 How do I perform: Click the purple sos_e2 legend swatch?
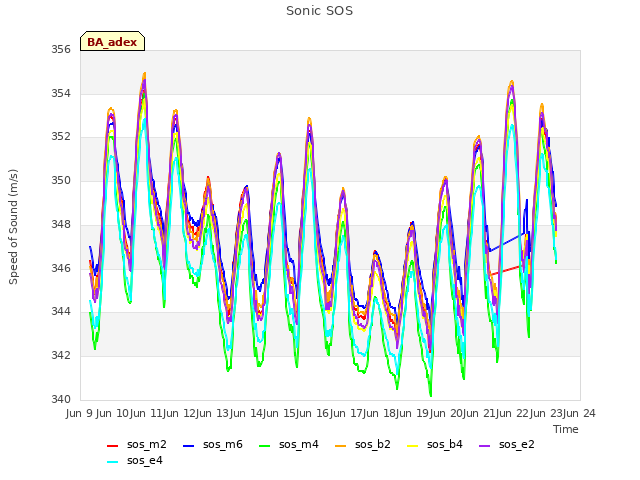click(484, 446)
